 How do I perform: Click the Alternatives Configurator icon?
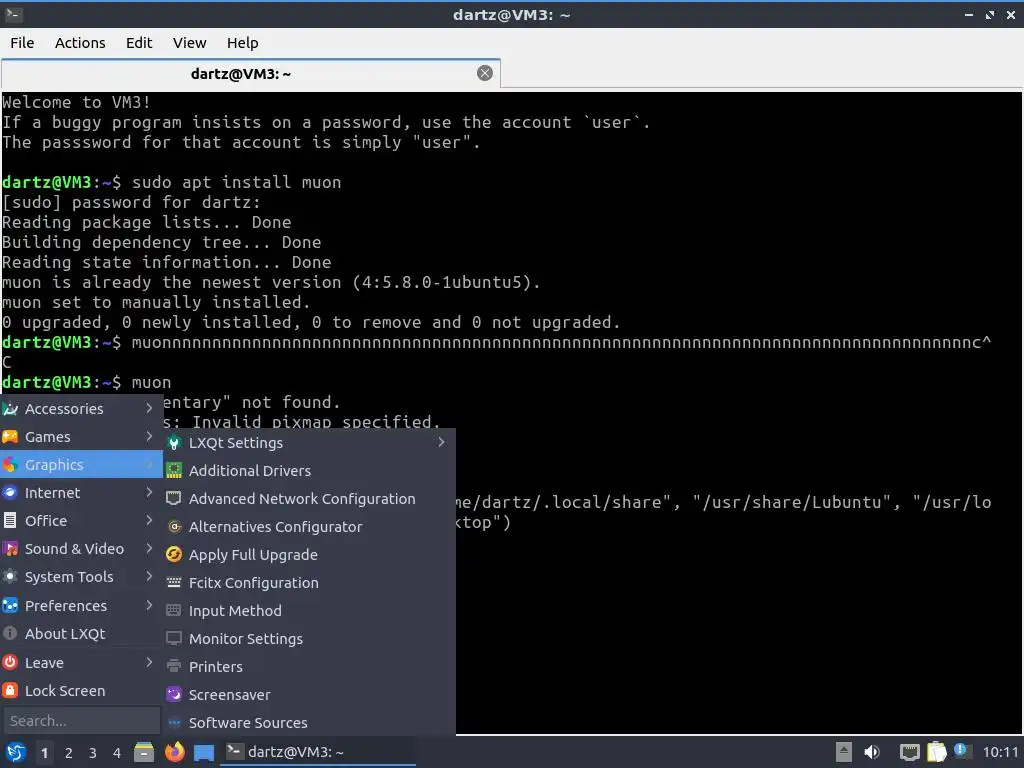click(174, 526)
